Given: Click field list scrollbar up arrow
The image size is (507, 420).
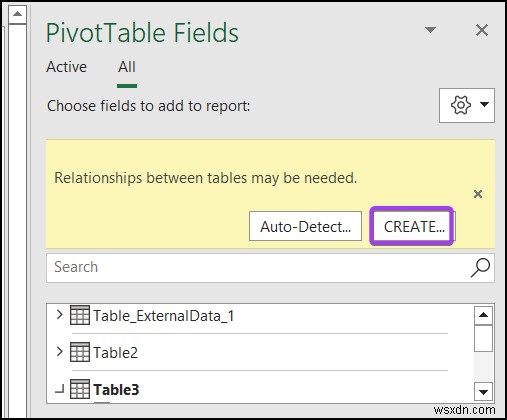Looking at the screenshot, I should [483, 315].
